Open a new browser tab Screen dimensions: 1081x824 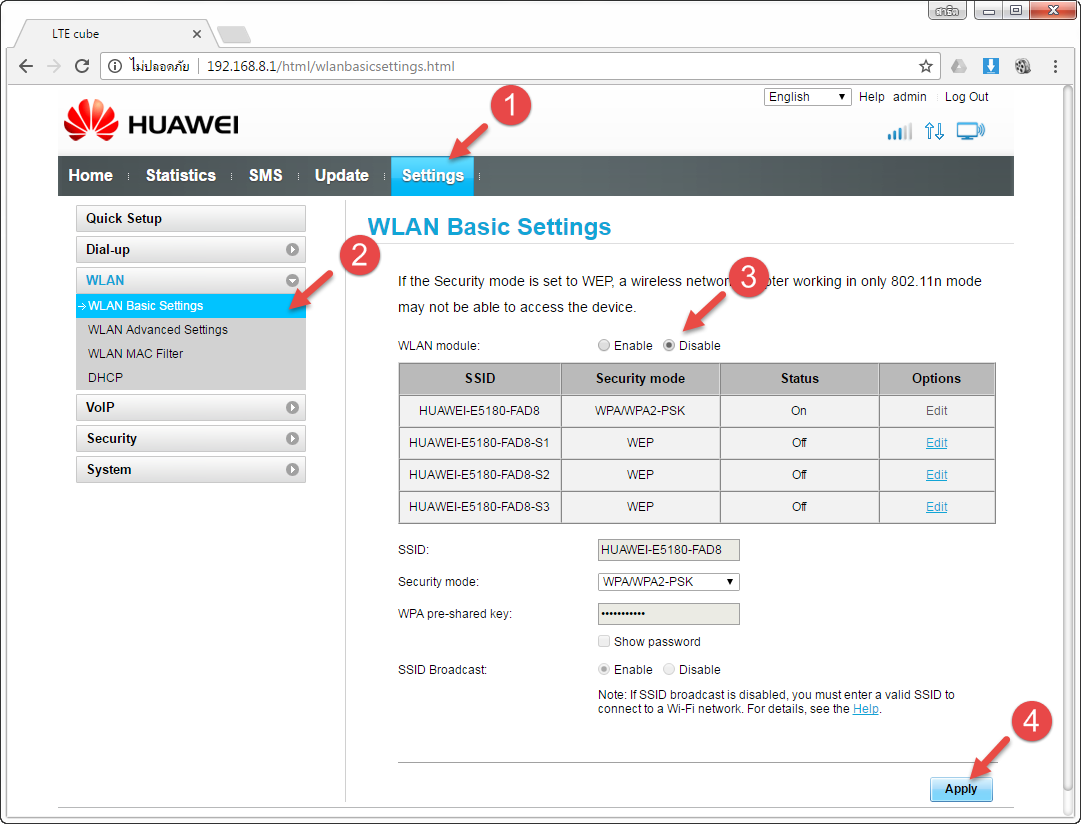tap(234, 34)
